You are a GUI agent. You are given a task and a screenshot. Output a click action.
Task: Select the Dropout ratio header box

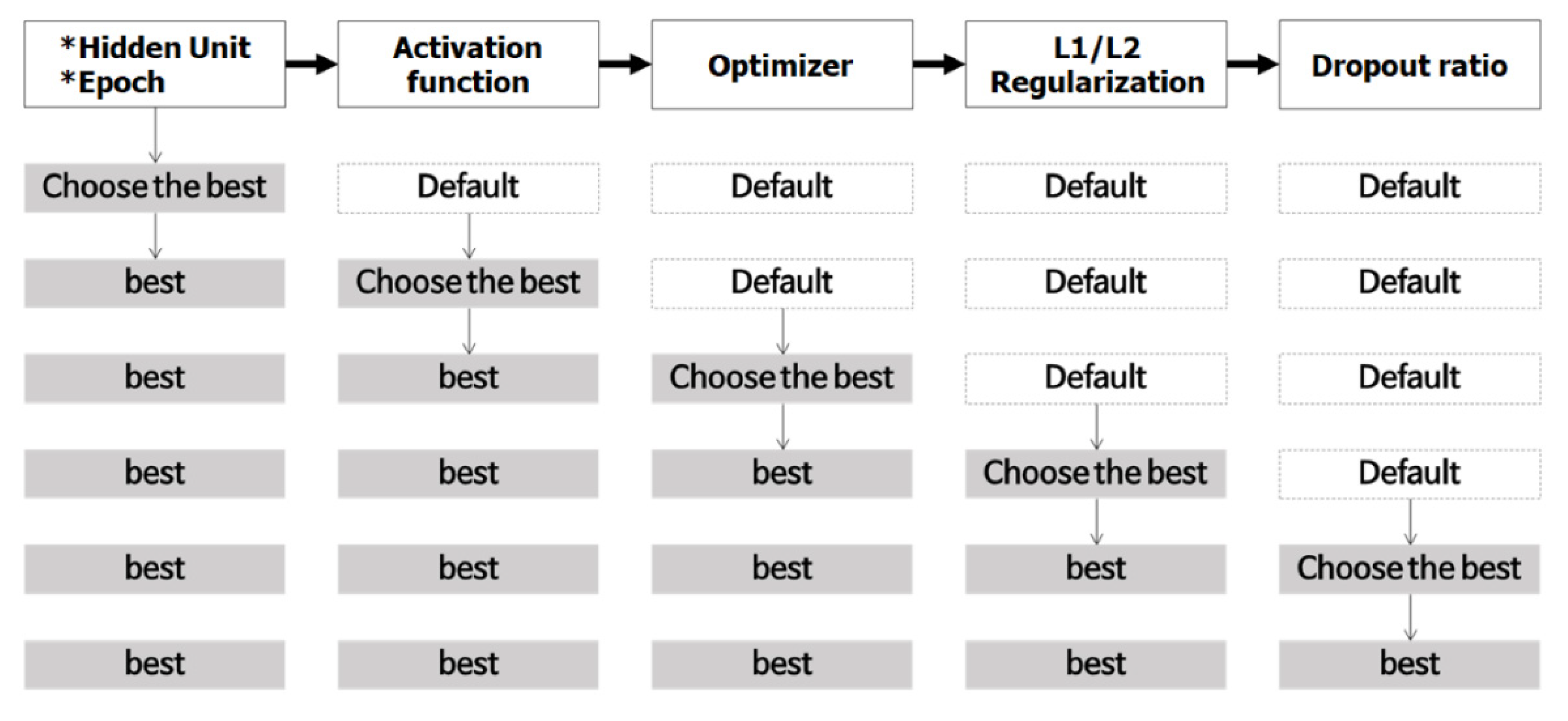[1410, 64]
